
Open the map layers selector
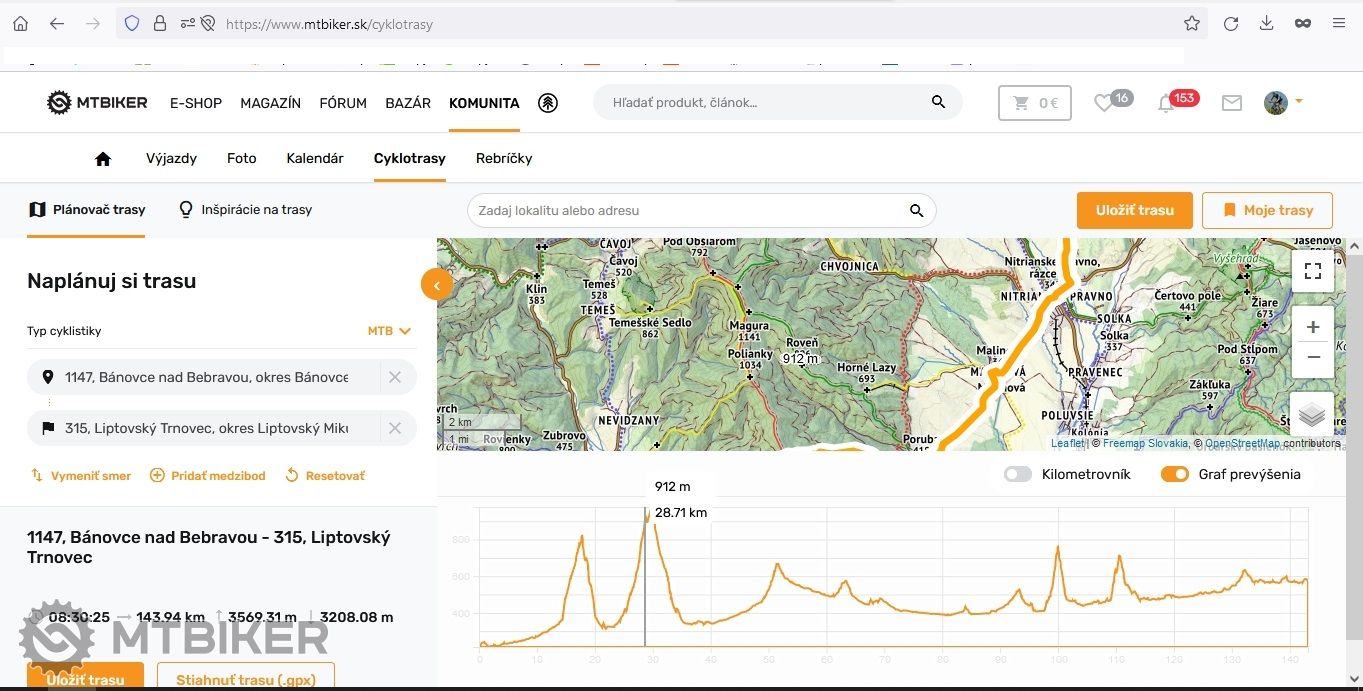tap(1312, 415)
